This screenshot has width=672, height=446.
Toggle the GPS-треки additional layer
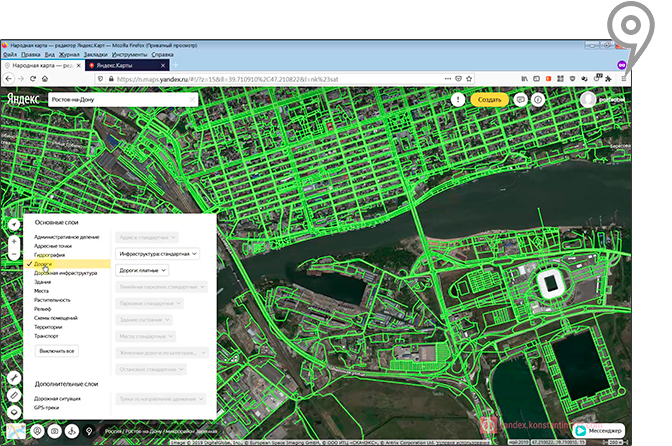pos(46,407)
